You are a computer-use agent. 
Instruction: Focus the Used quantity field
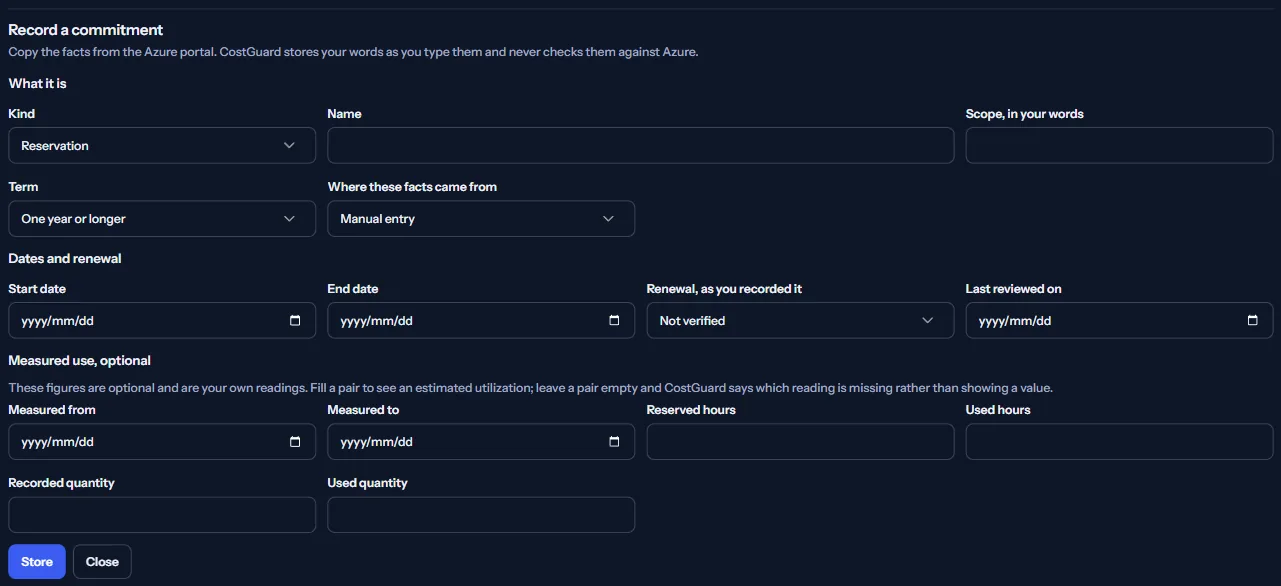[x=481, y=515]
